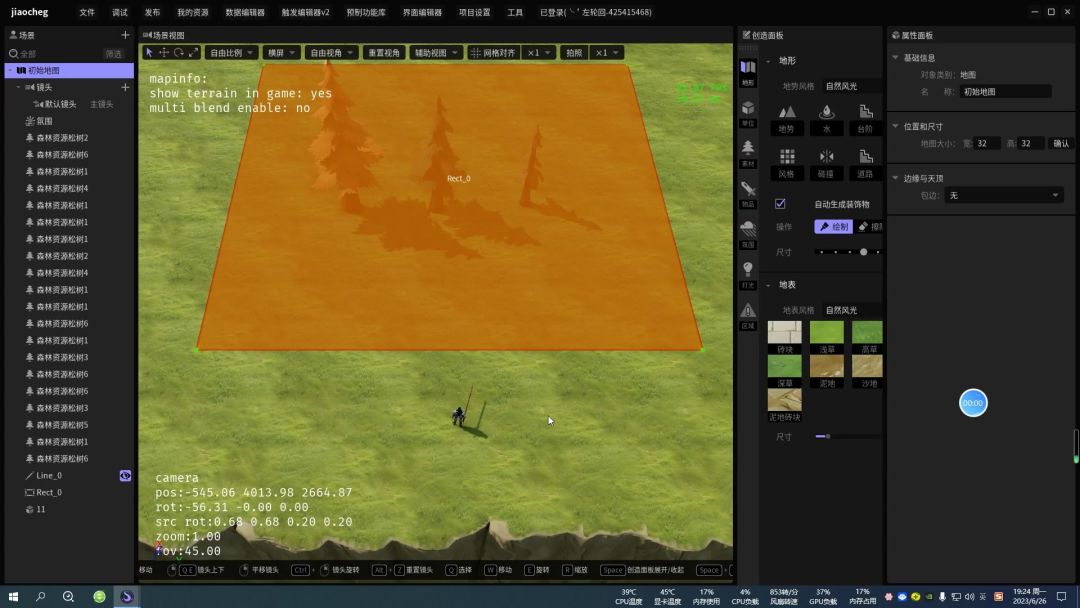
Task: Click the 确认 map size button
Action: pyautogui.click(x=1061, y=143)
